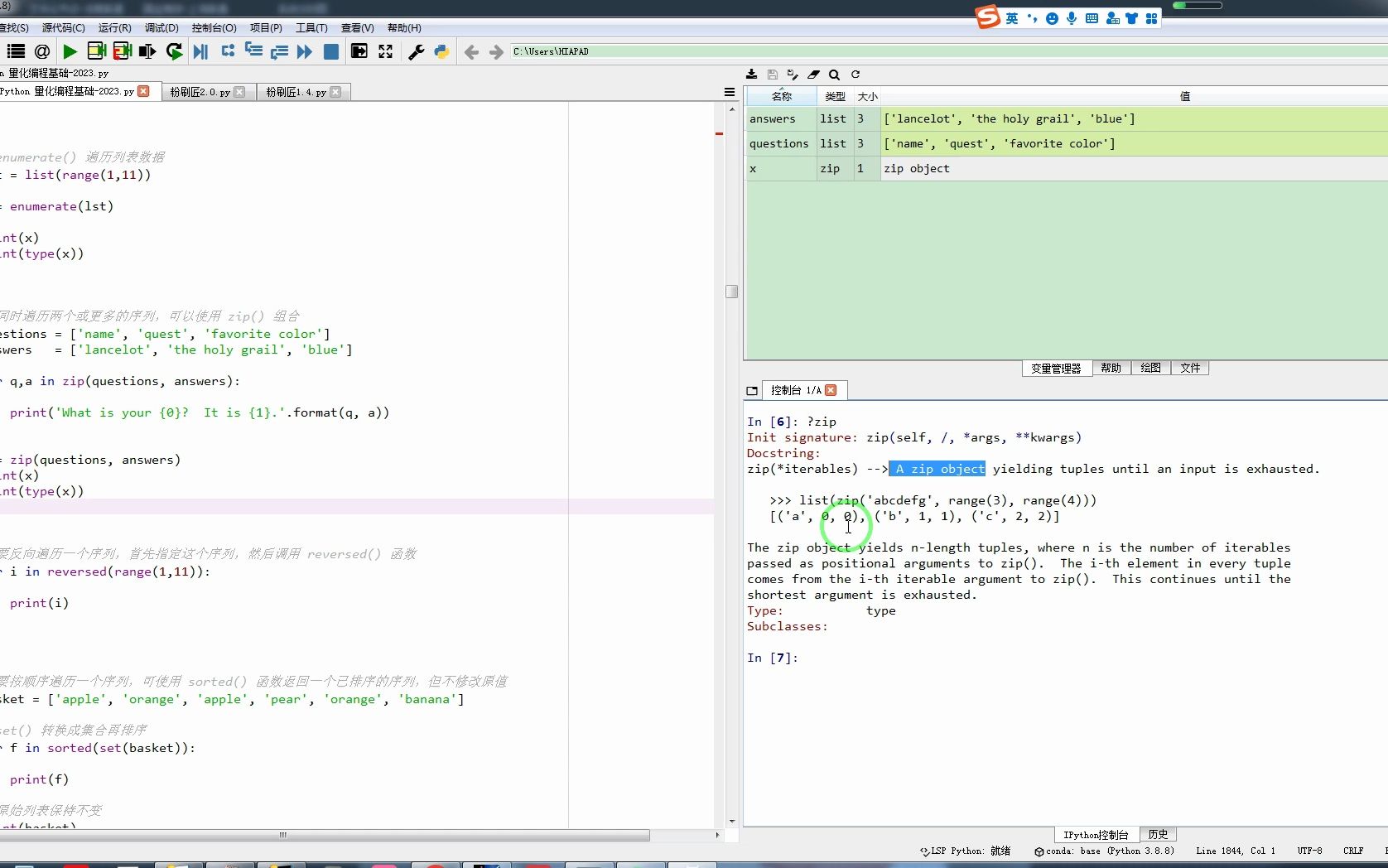Viewport: 1388px width, 868px height.
Task: Close the 控制台 1/A console tab
Action: (x=831, y=390)
